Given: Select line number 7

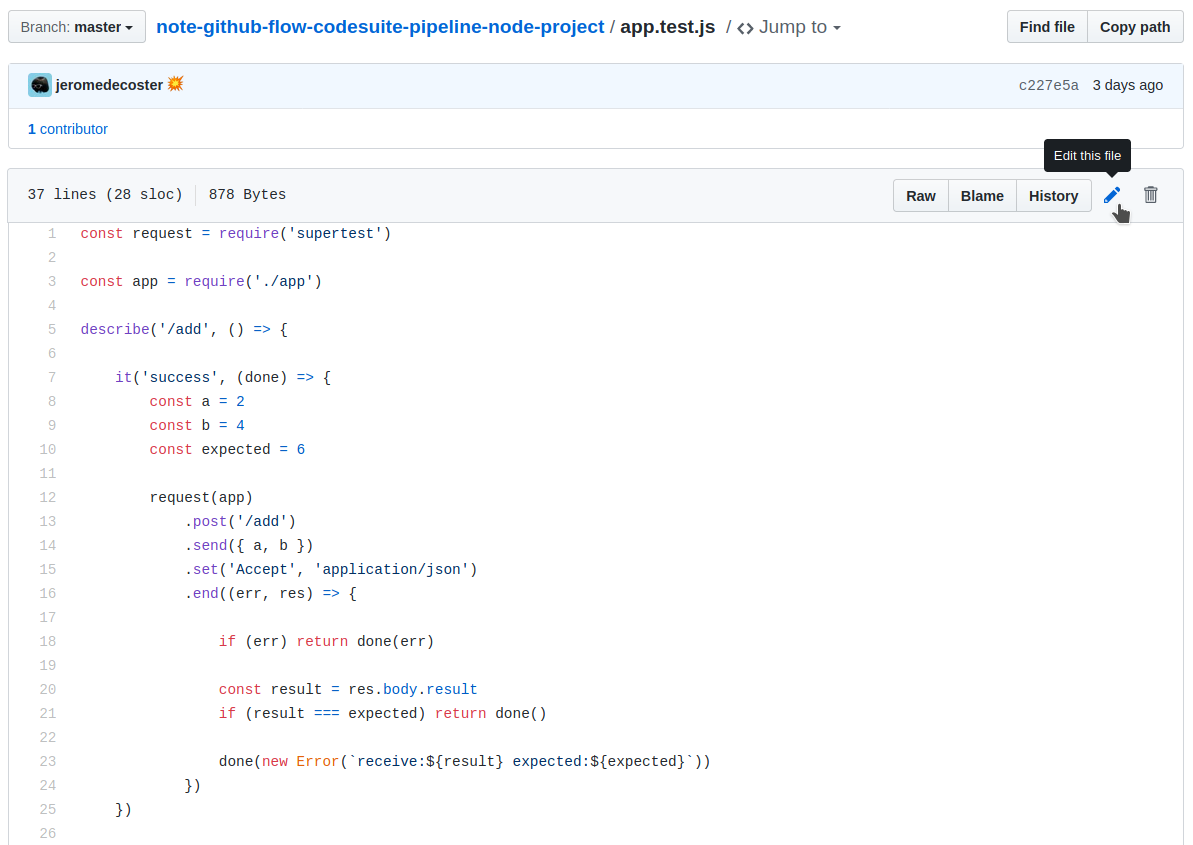Looking at the screenshot, I should tap(52, 377).
